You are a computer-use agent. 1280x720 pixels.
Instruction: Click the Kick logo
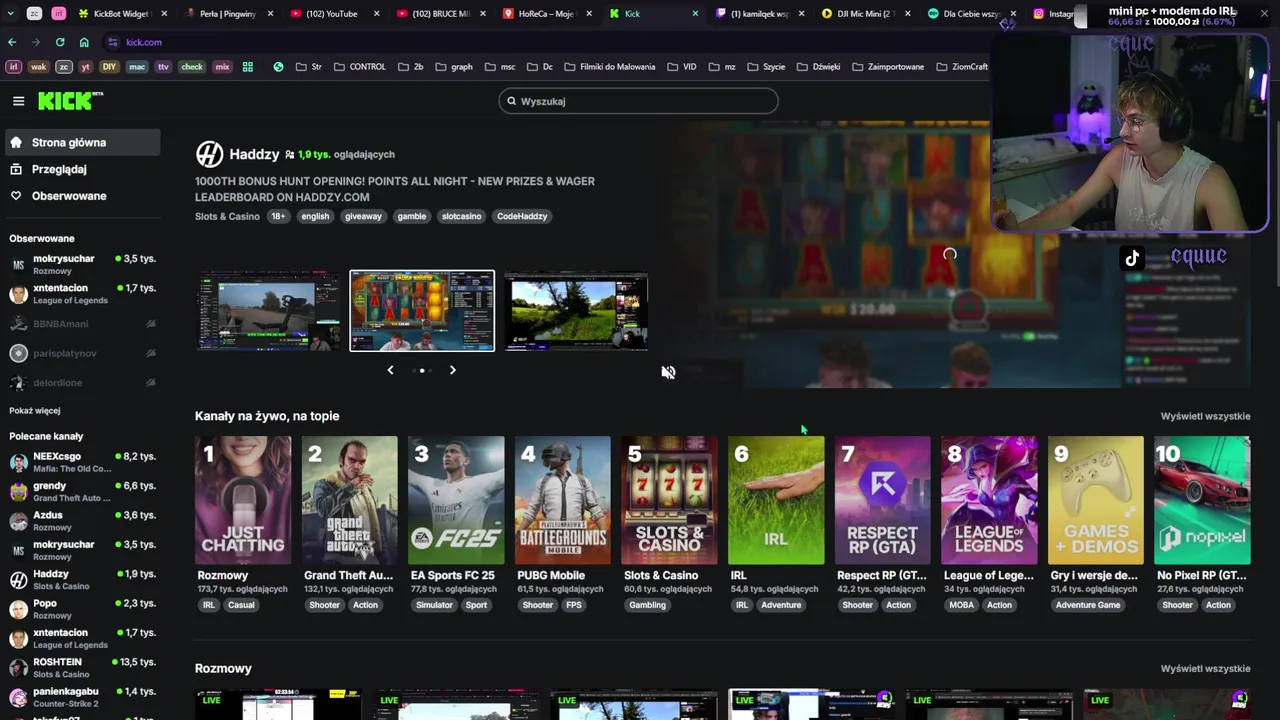coord(70,101)
